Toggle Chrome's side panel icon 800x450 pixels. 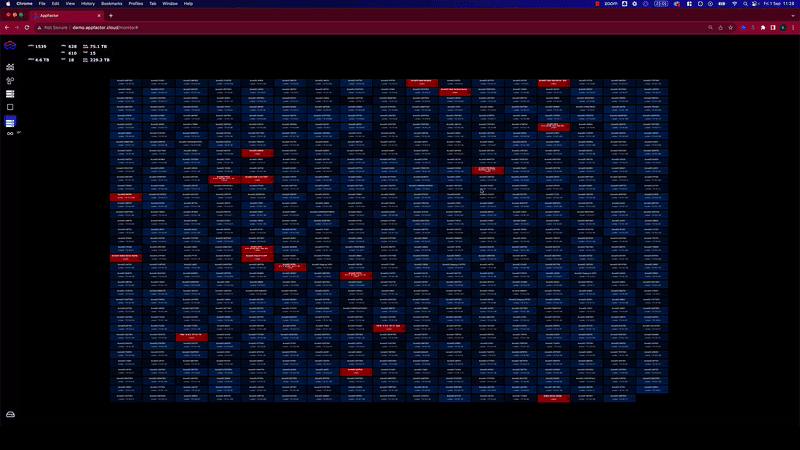tap(773, 28)
